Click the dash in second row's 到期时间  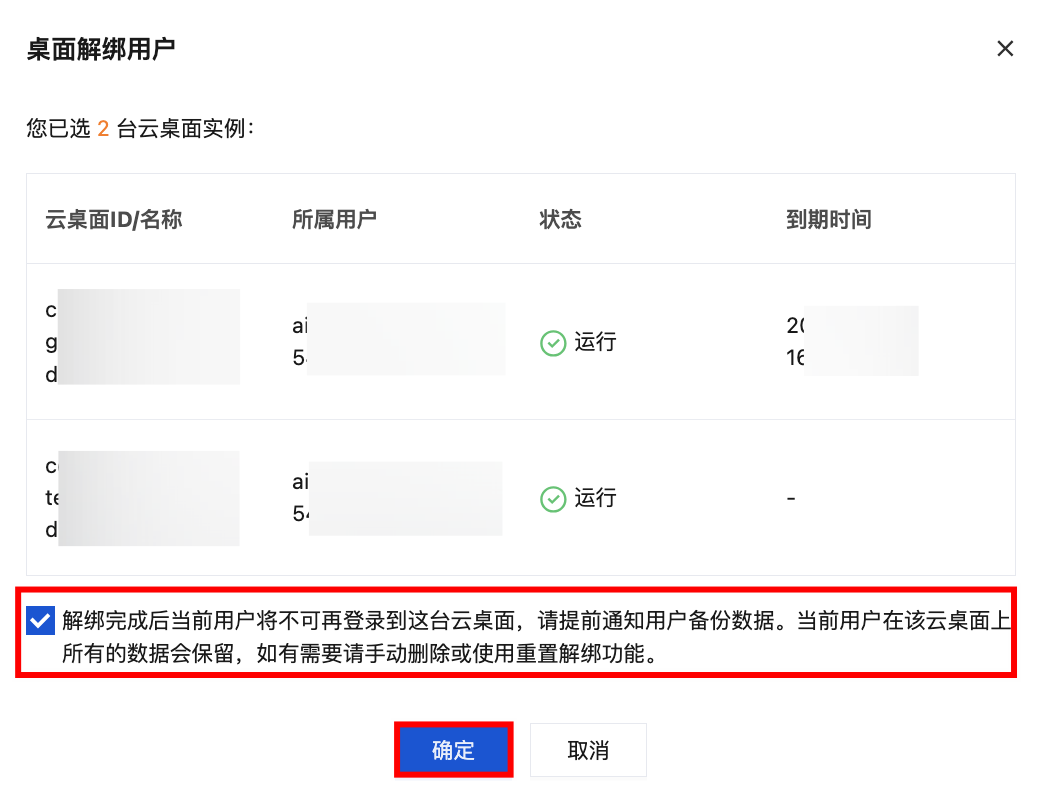click(x=791, y=498)
